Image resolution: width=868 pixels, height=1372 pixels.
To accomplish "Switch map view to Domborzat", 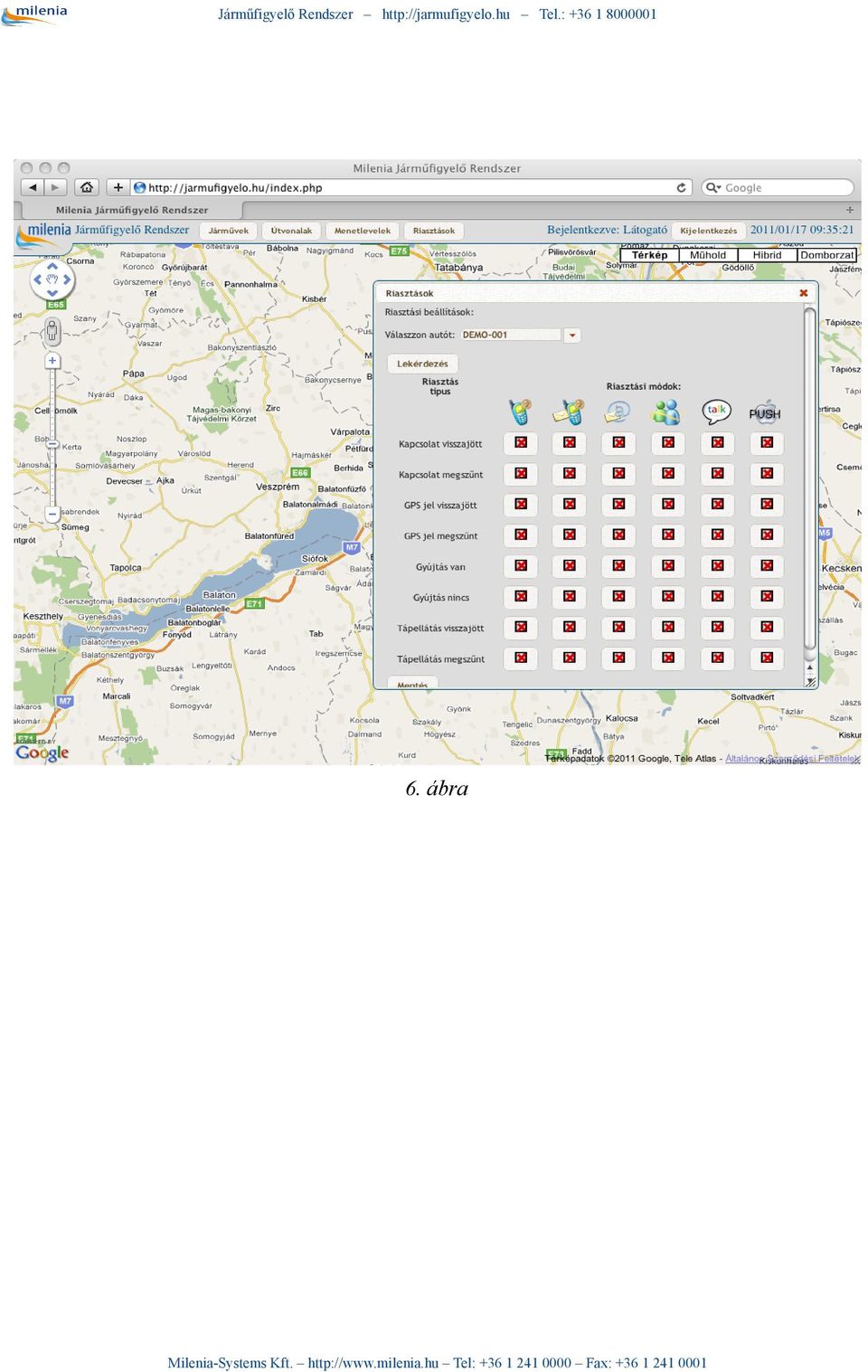I will (826, 255).
